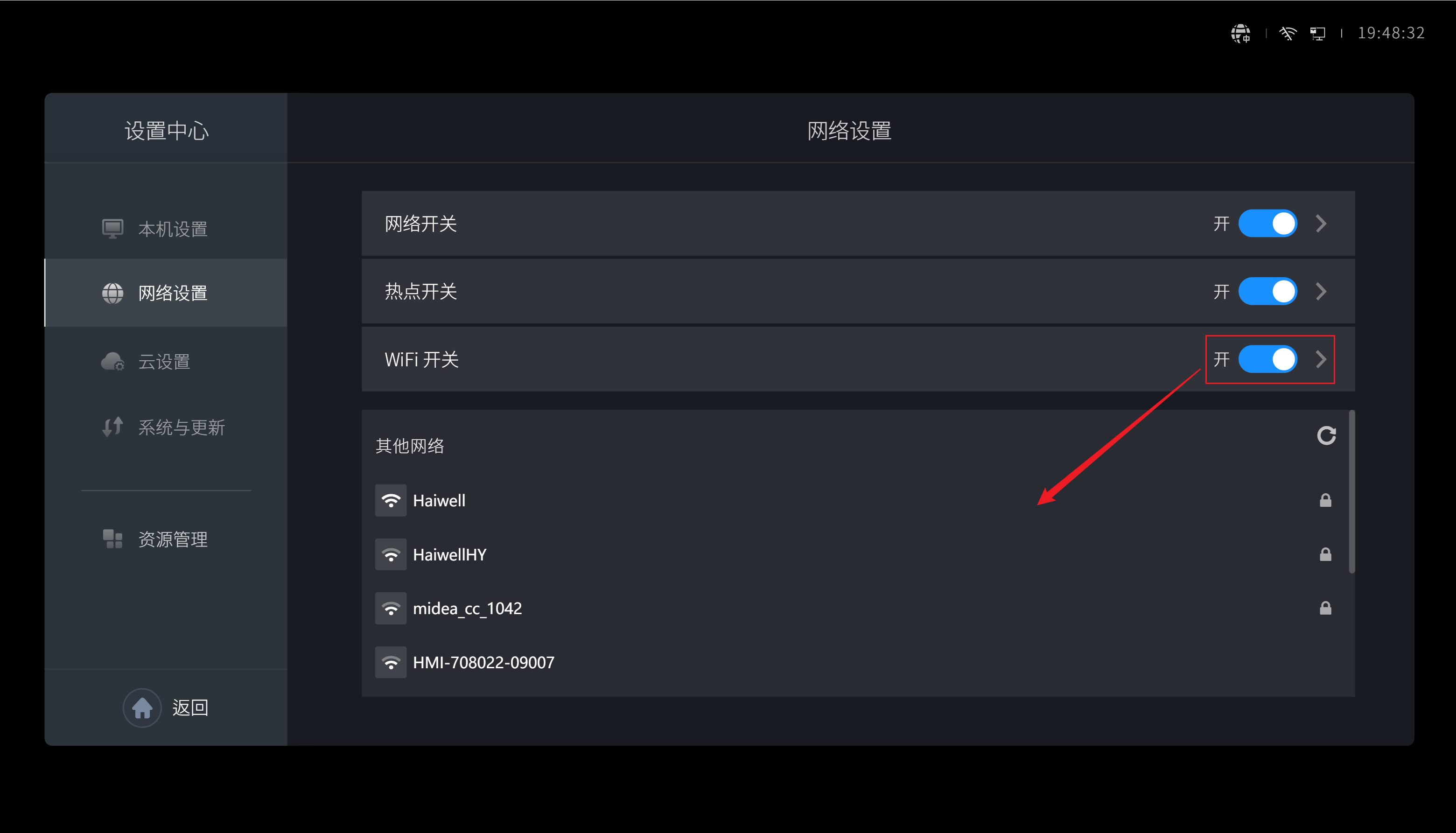The image size is (1456, 833).
Task: Click the WiFi signal icon for midea_cc_1042
Action: pyautogui.click(x=391, y=608)
